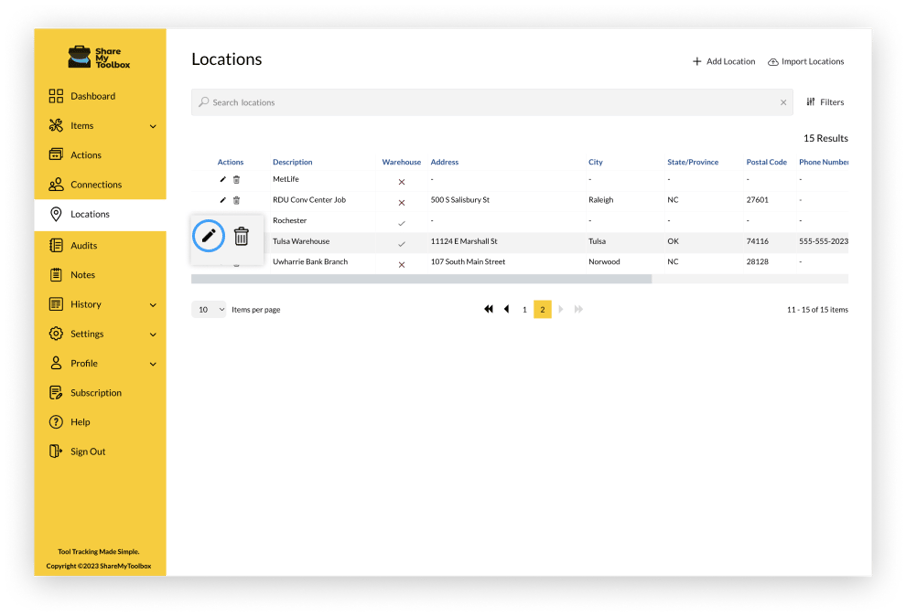The height and width of the screenshot is (616, 906).
Task: Click the Import Locations button
Action: click(806, 61)
